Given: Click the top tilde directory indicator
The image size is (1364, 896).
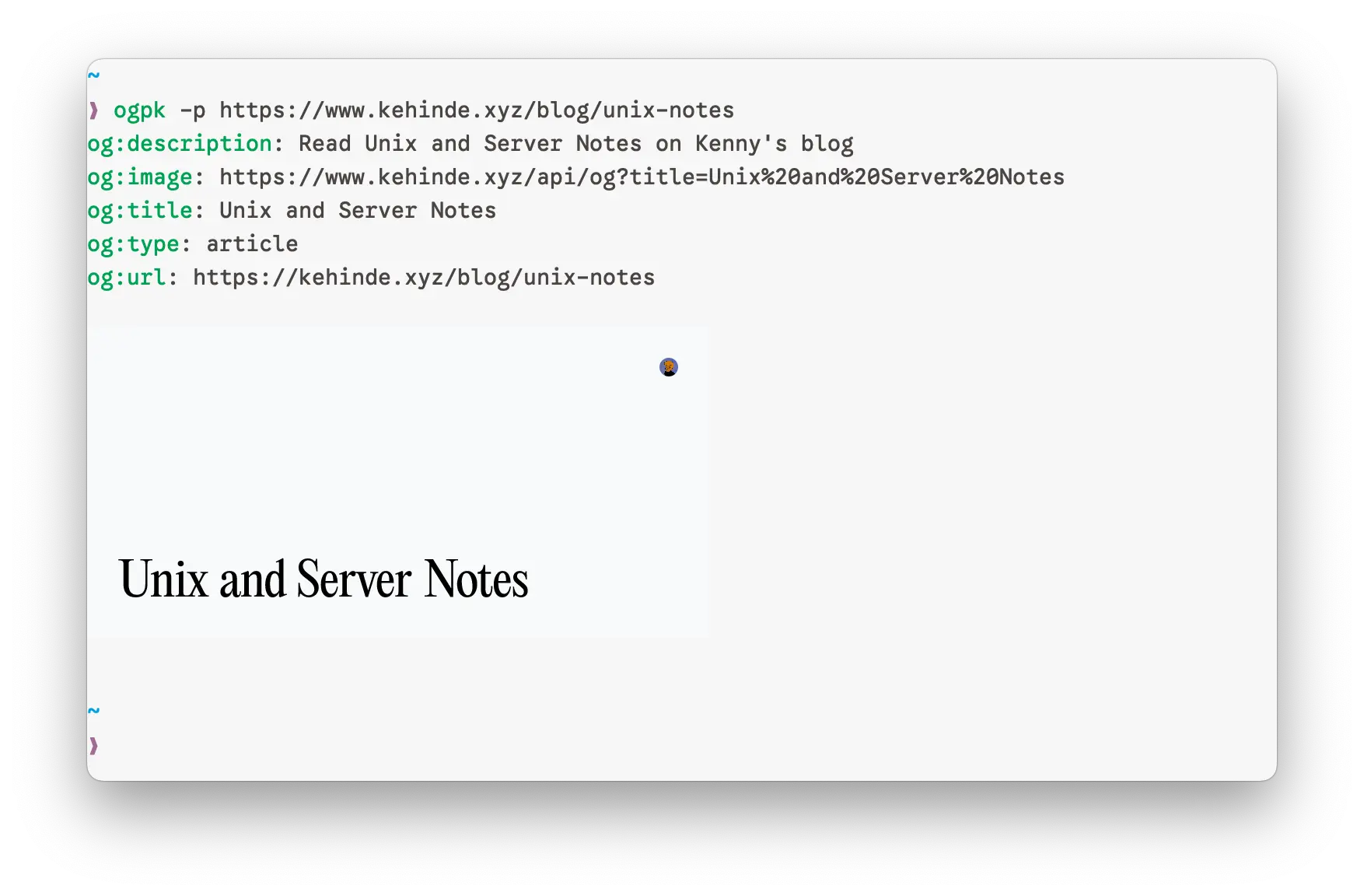Looking at the screenshot, I should tap(93, 75).
